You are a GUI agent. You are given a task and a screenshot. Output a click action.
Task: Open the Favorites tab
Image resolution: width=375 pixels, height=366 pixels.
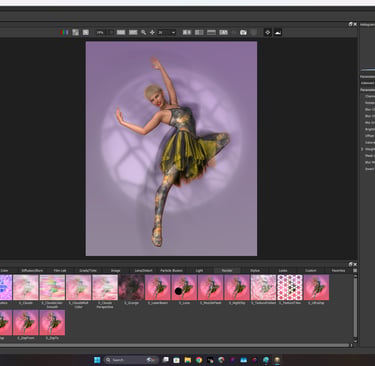coord(338,270)
